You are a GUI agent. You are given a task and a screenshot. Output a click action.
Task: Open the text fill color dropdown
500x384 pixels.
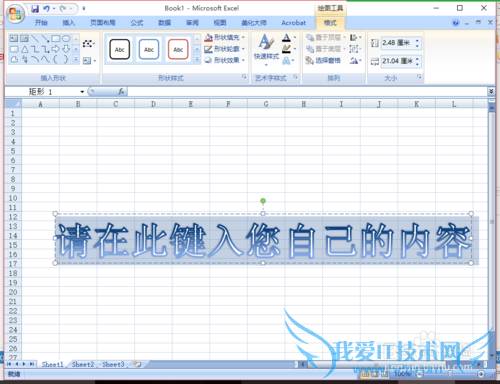295,37
